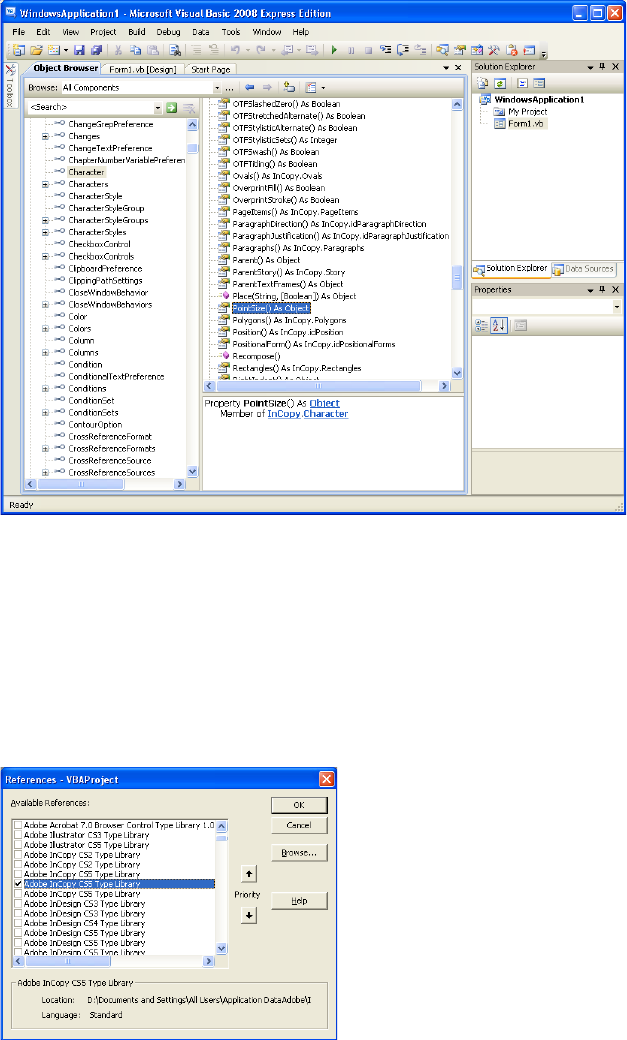Screen dimensions: 627x1040
Task: Follow the Character link in description pane
Action: click(x=326, y=414)
